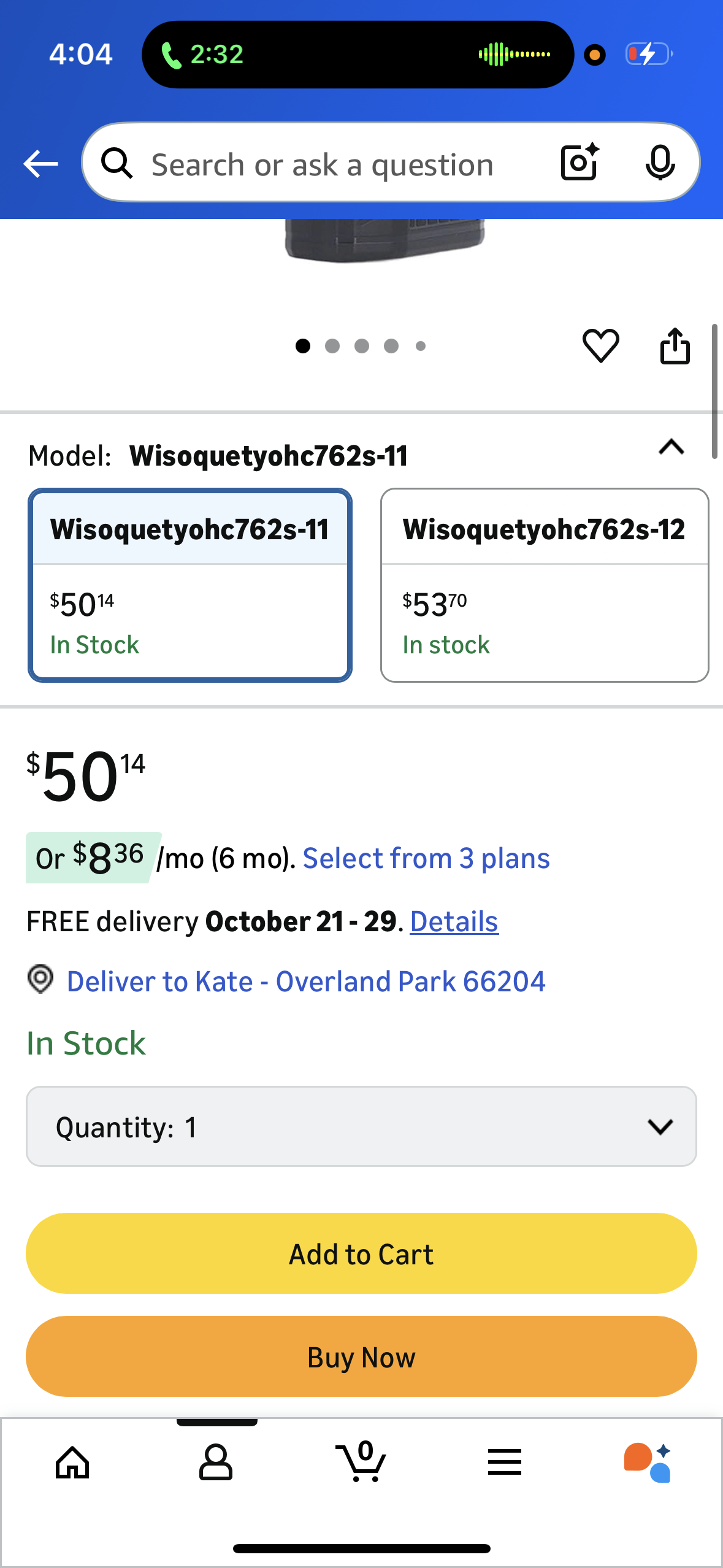Open the hamburger menu icon

(x=505, y=1462)
